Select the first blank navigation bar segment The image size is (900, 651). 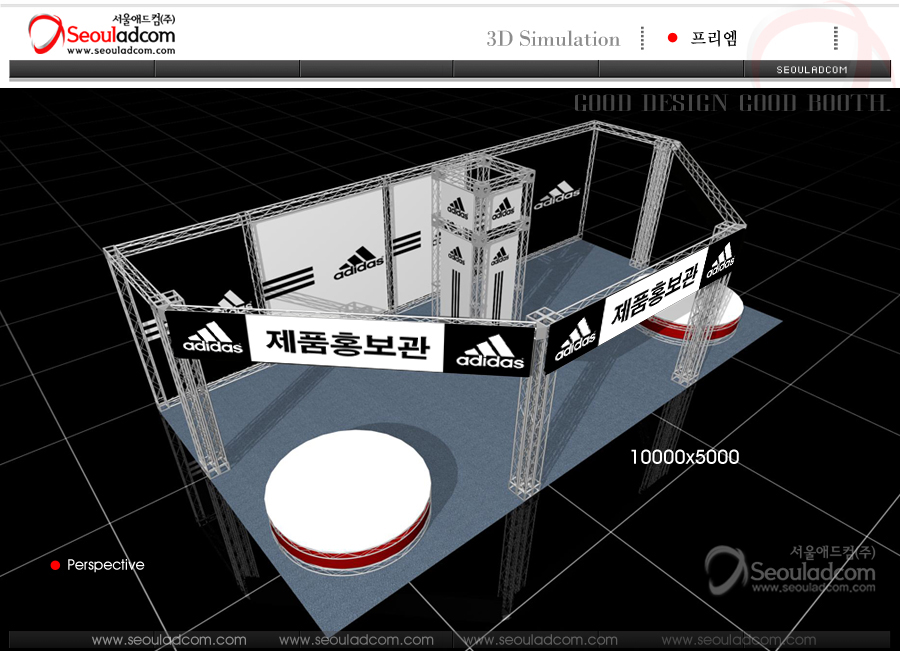(x=82, y=70)
